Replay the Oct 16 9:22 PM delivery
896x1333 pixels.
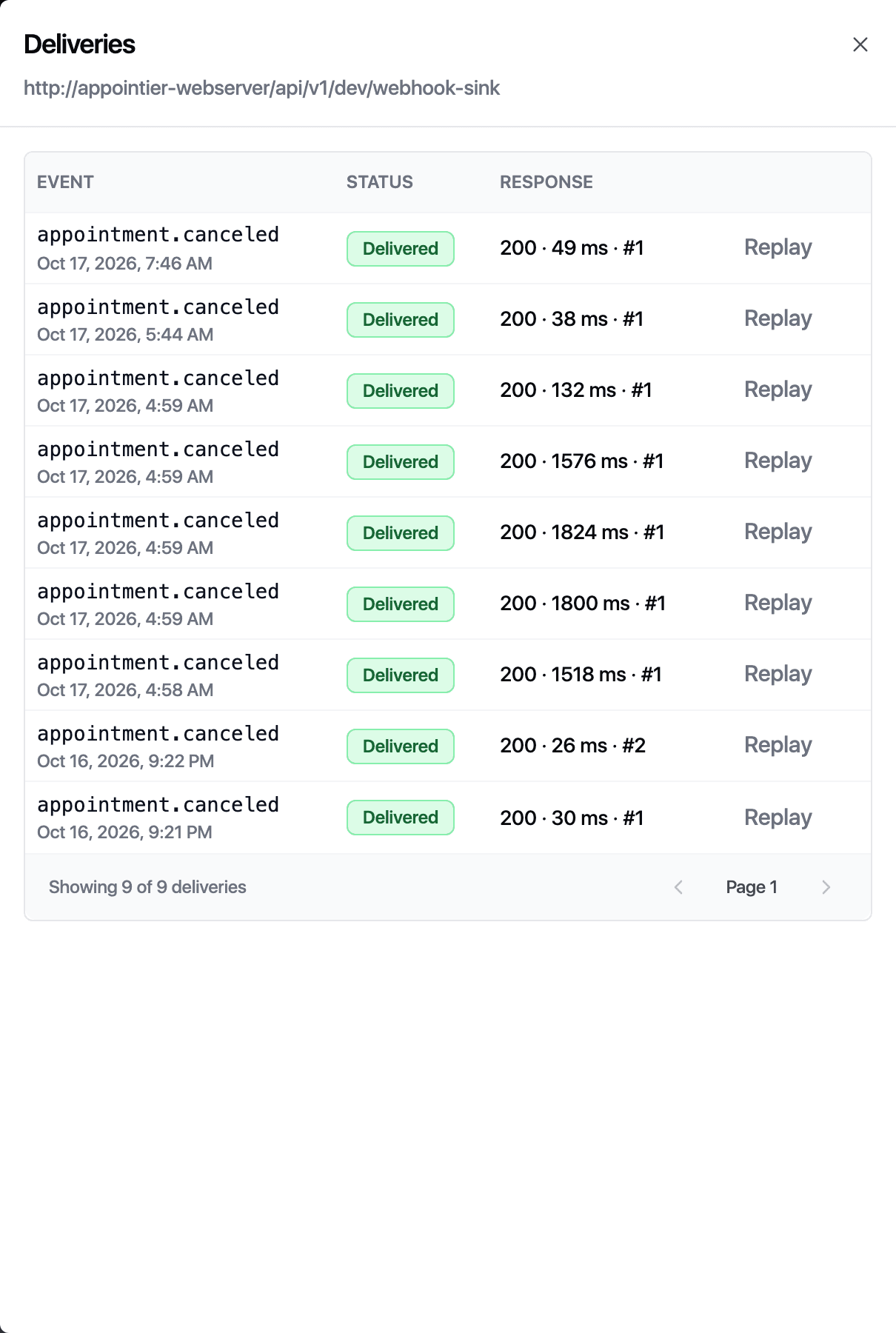click(778, 745)
